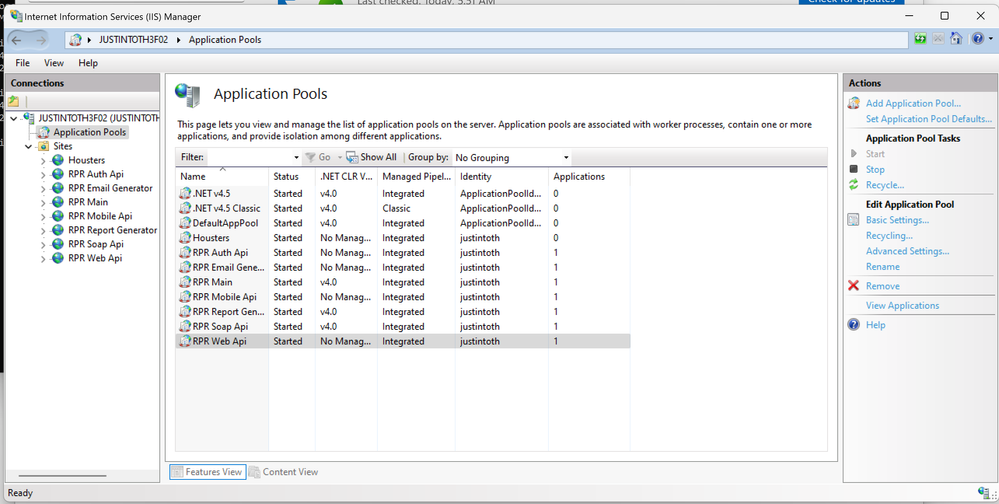
Task: Click Add Application Pool link
Action: click(913, 103)
